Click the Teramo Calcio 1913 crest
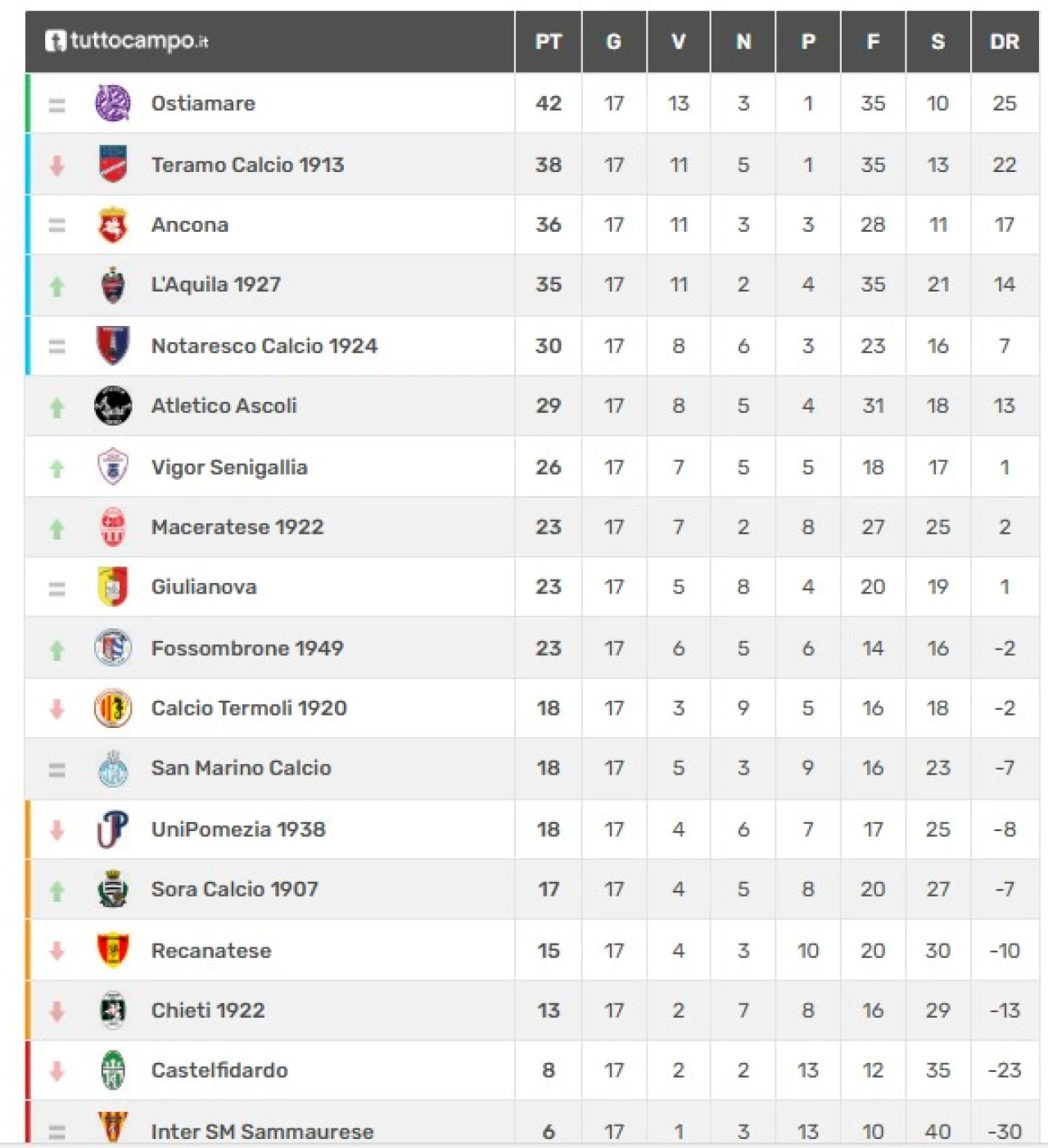The width and height of the screenshot is (1048, 1148). (x=113, y=165)
